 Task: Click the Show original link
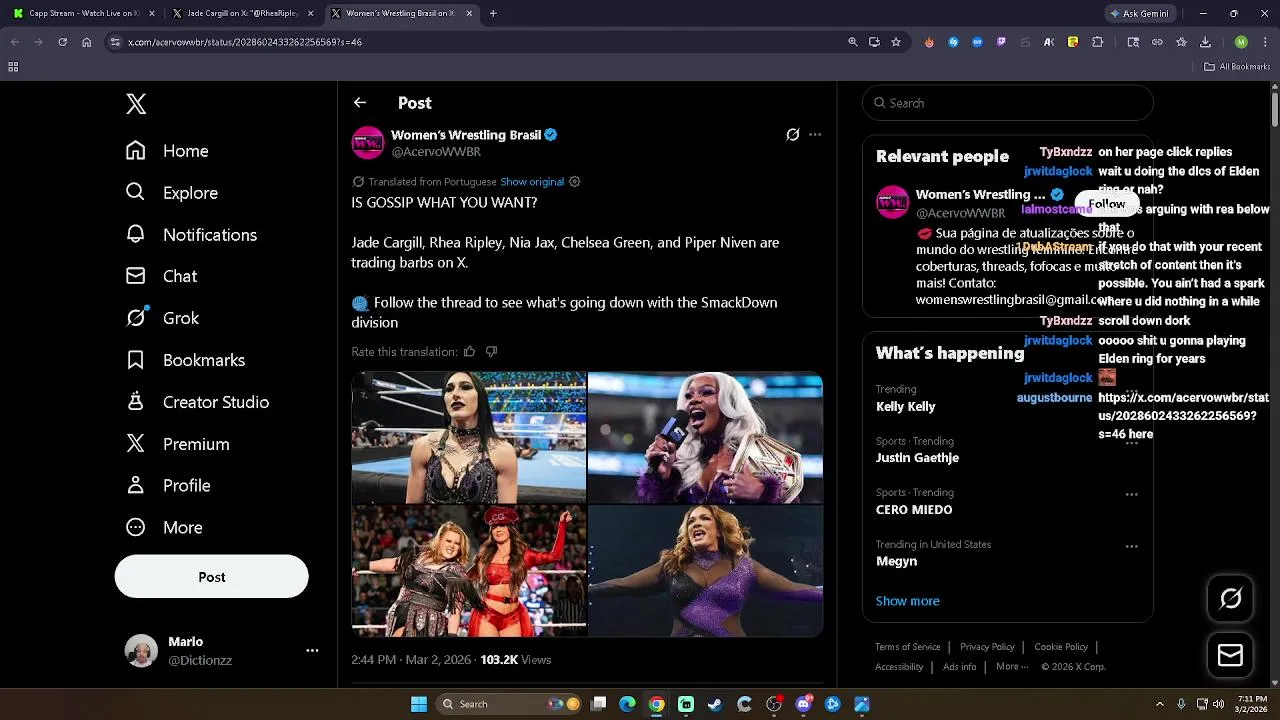pyautogui.click(x=532, y=182)
